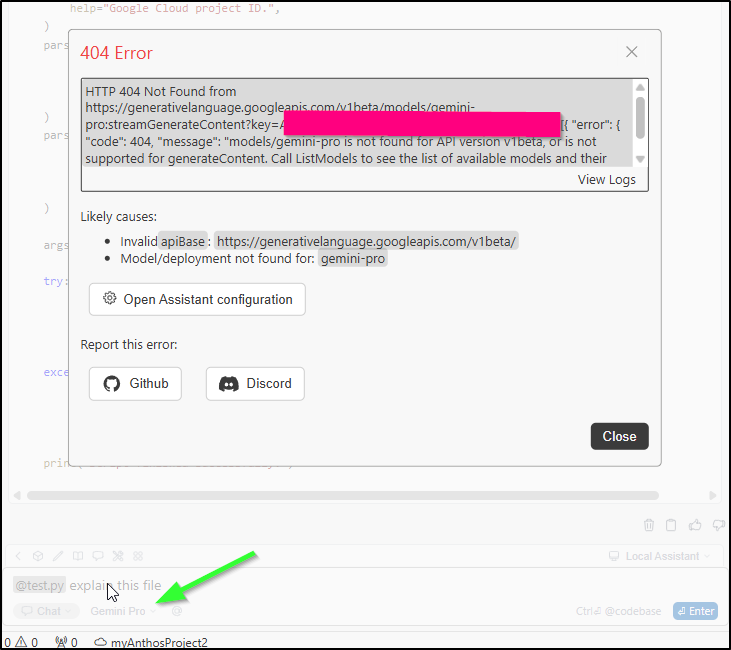Click the left arrow of horizontal scrollbar

click(17, 495)
